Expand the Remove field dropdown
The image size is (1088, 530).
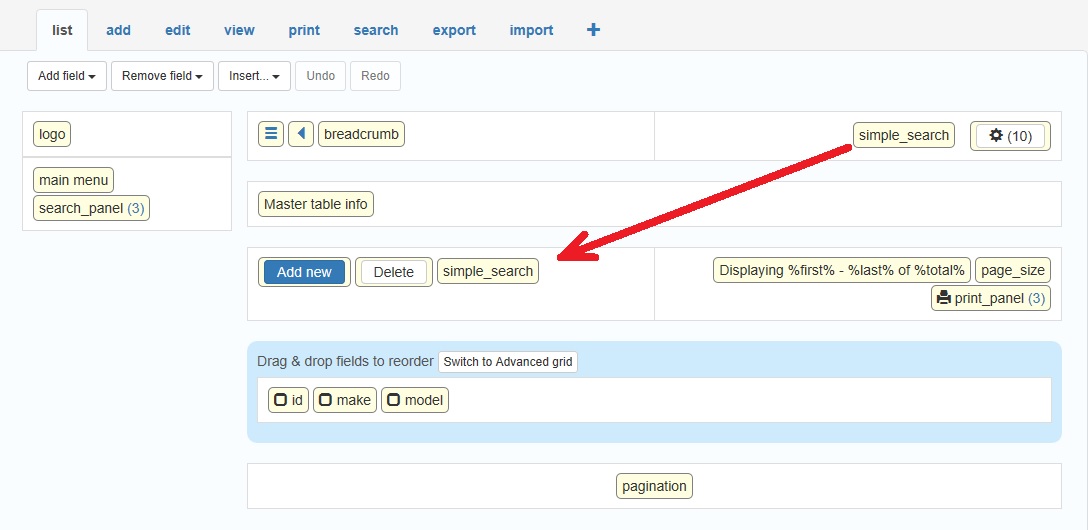(x=162, y=76)
